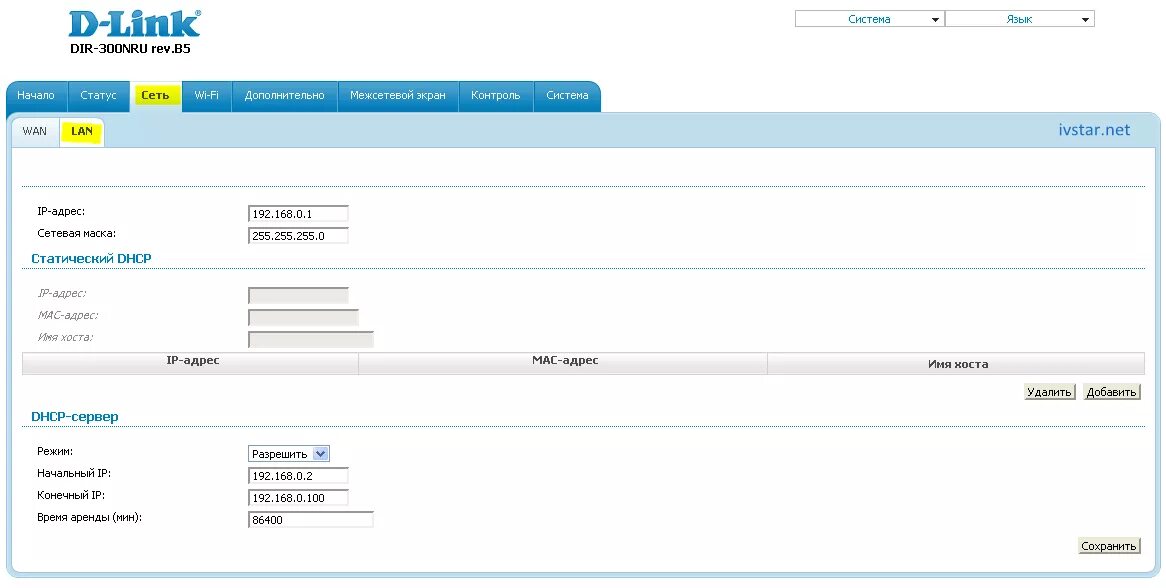Click the router IP-адрес field 192.168.0.1
Viewport: 1166px width, 588px height.
(298, 214)
